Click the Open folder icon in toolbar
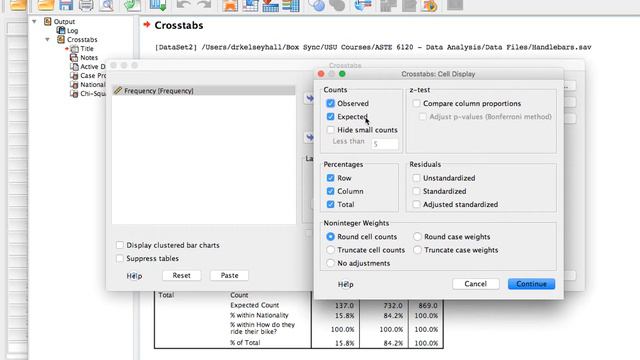 click(45, 5)
